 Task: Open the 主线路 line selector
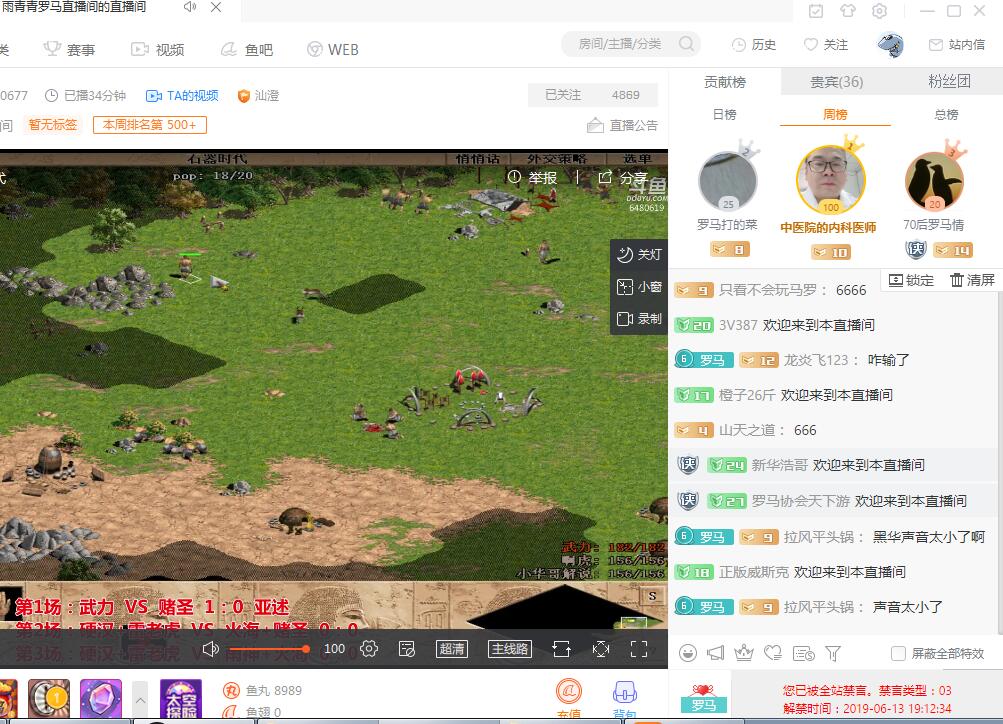509,649
